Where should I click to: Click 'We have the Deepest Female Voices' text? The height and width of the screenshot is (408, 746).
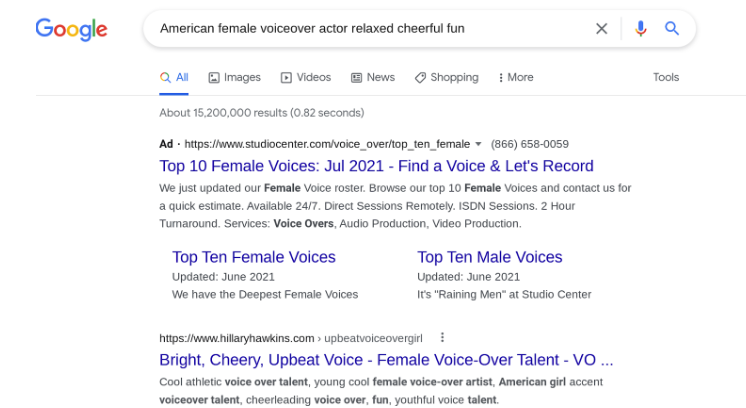click(265, 294)
